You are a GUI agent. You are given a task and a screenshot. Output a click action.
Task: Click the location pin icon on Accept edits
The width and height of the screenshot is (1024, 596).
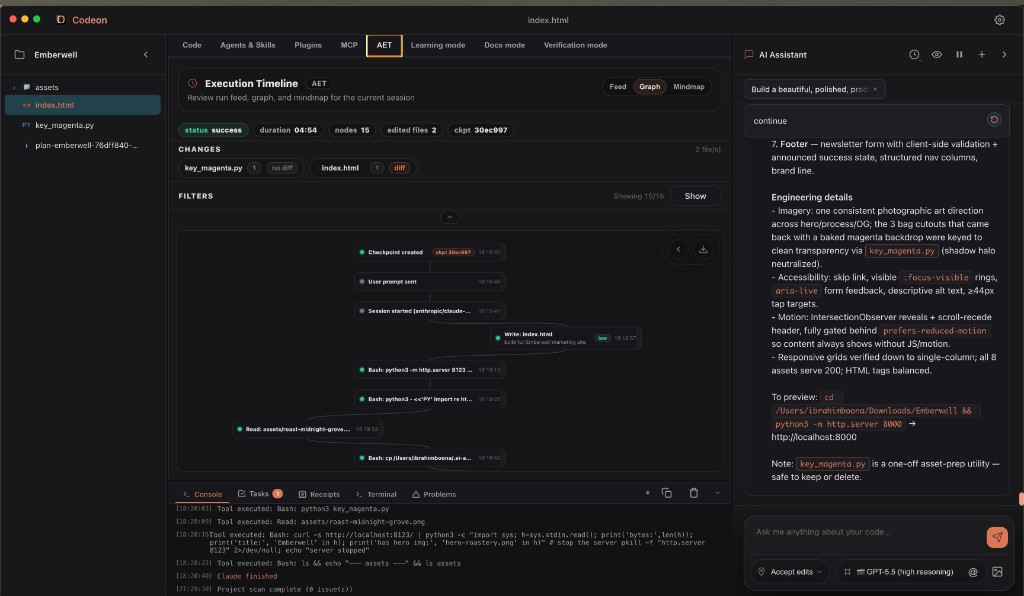coord(761,572)
